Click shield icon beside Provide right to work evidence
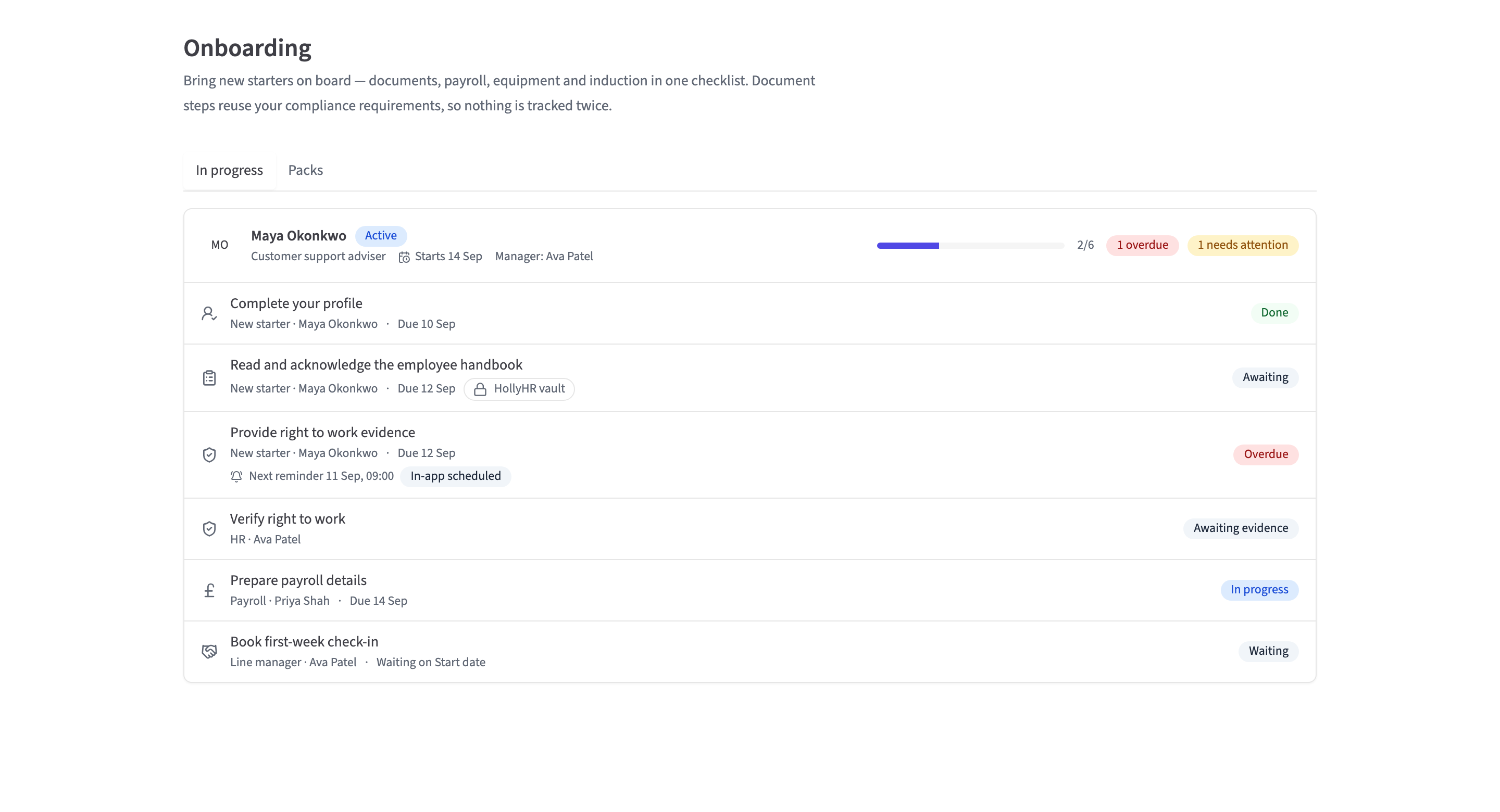Screen dimensions: 1500x812 pyautogui.click(x=209, y=454)
